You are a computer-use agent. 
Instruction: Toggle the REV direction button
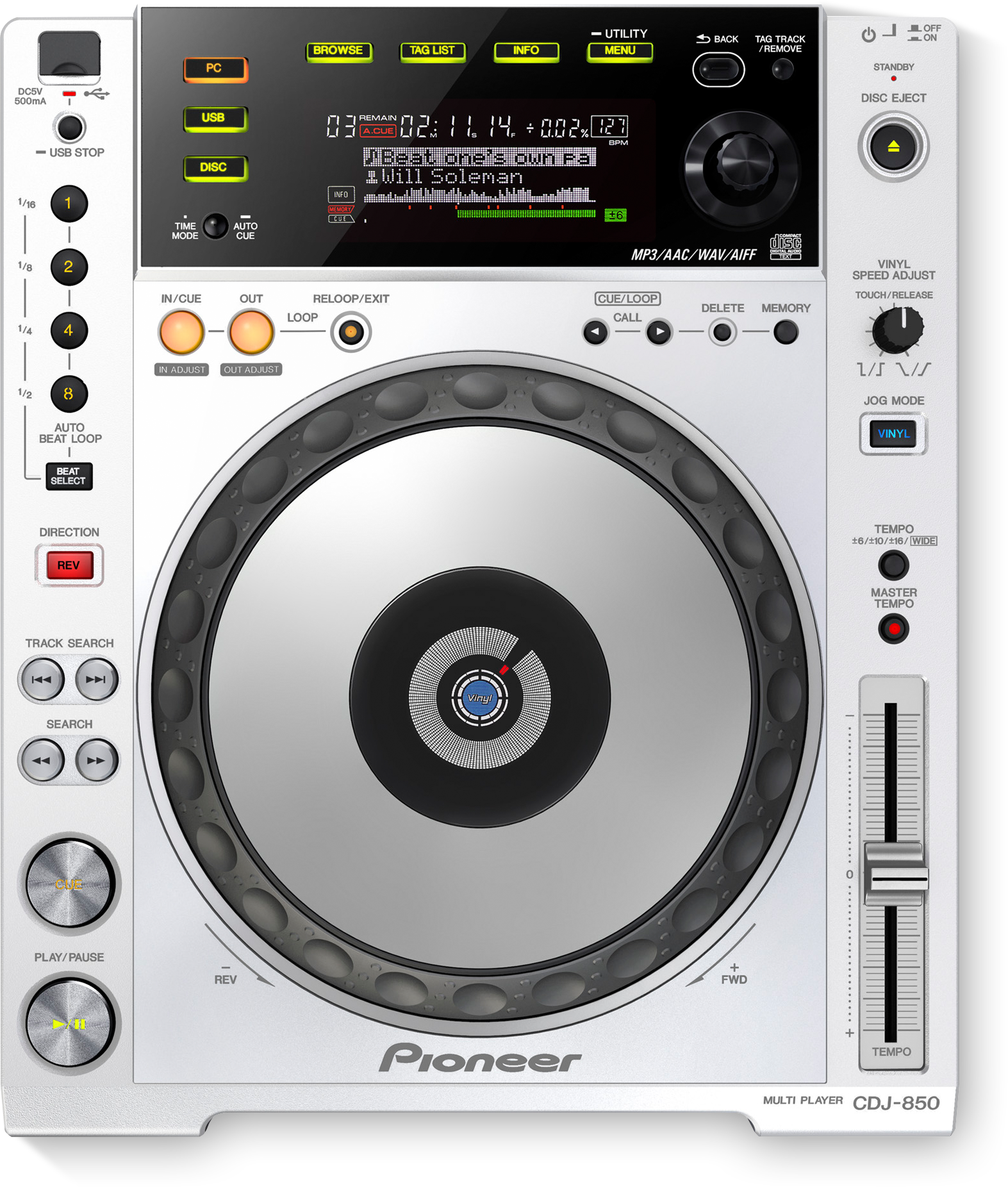click(x=69, y=565)
